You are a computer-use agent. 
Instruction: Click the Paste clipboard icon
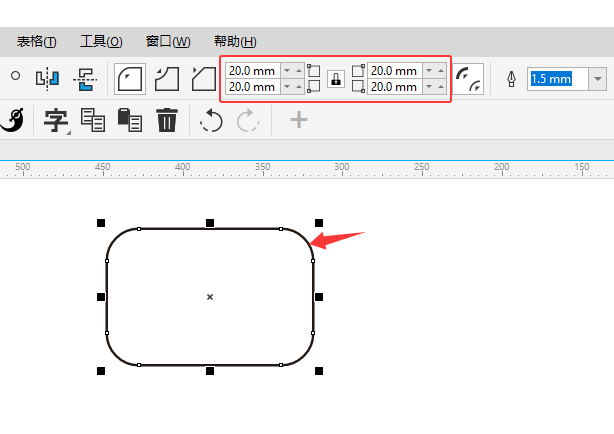[130, 119]
